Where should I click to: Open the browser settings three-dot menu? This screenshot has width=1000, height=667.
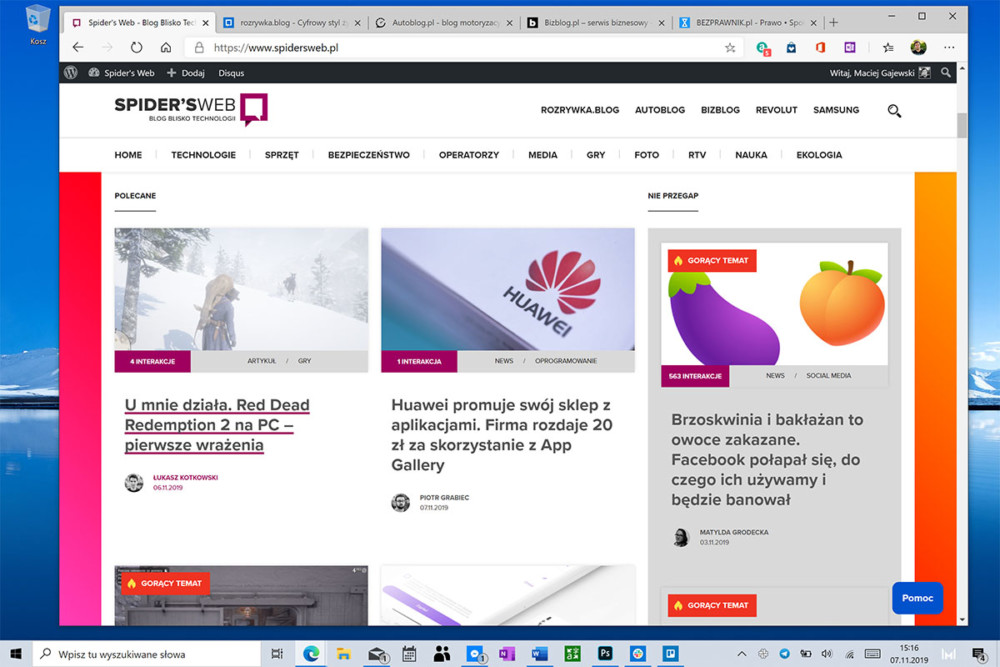pyautogui.click(x=949, y=48)
